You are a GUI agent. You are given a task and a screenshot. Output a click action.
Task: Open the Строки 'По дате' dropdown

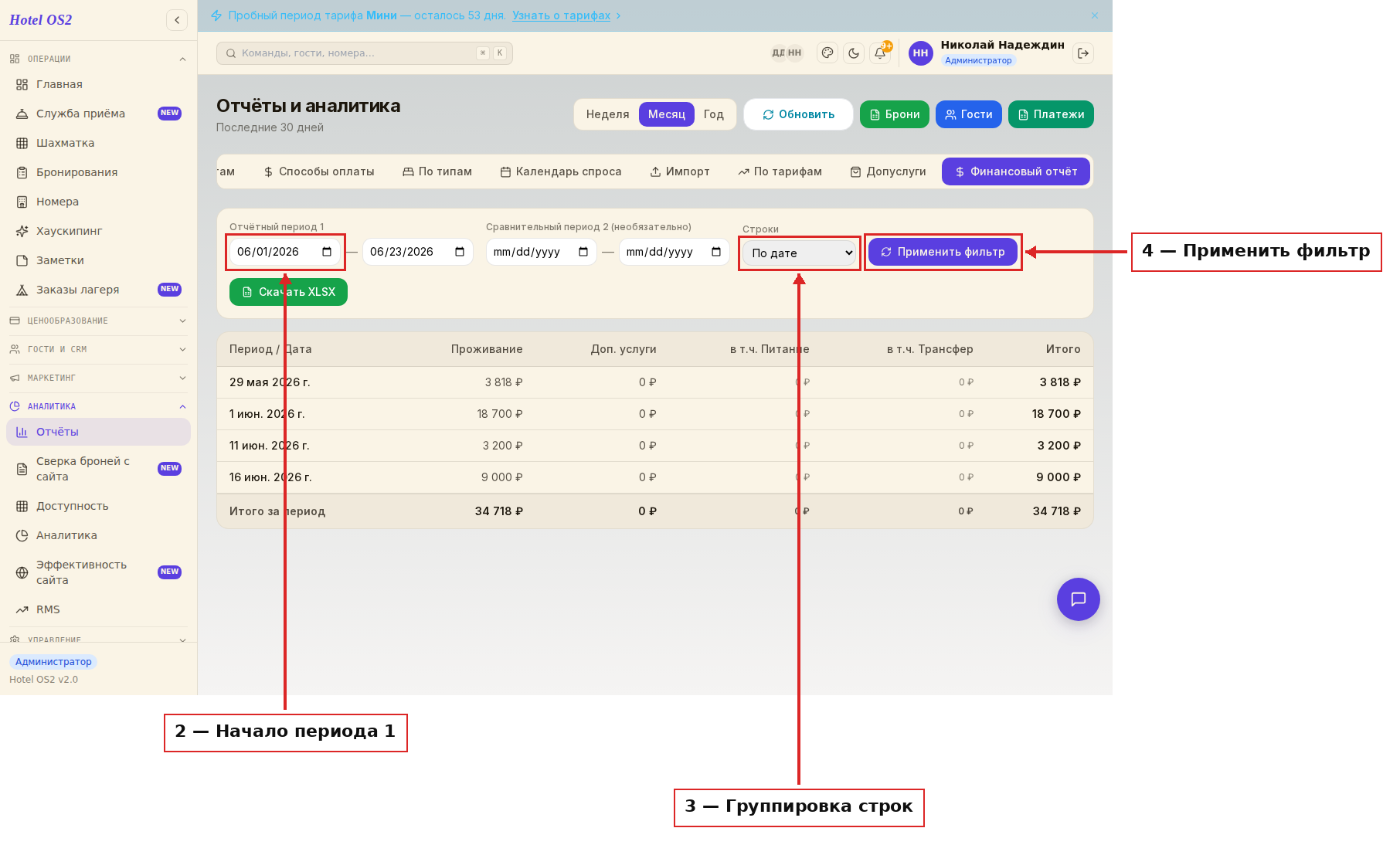pos(800,253)
